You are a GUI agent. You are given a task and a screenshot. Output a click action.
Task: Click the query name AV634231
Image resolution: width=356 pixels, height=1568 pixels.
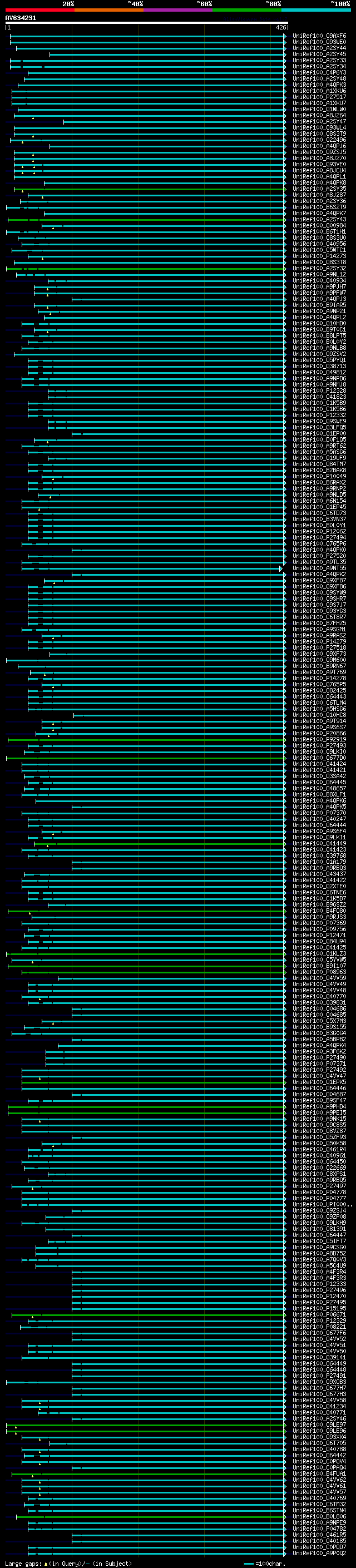21,18
